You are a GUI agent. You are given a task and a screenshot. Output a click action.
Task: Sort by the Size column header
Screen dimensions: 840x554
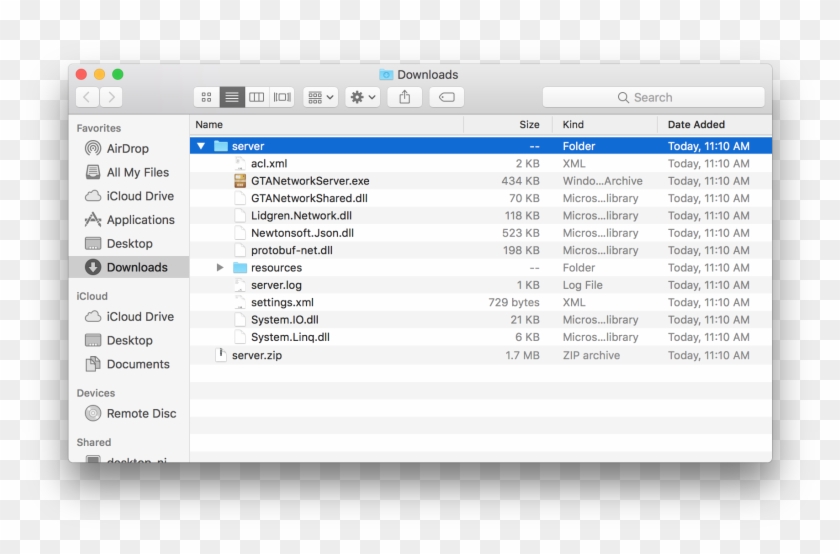(508, 124)
